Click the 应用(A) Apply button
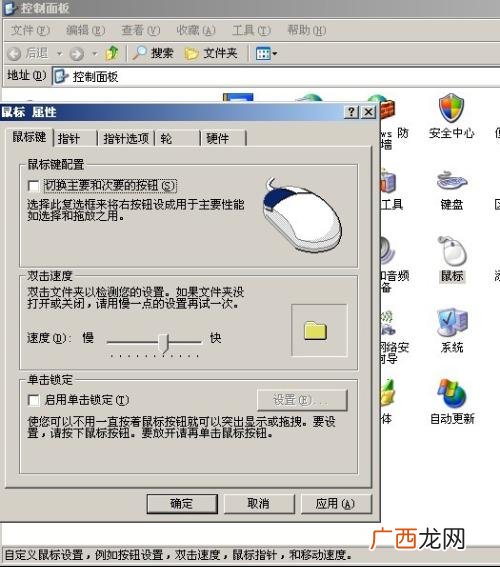The height and width of the screenshot is (567, 500). [x=336, y=504]
